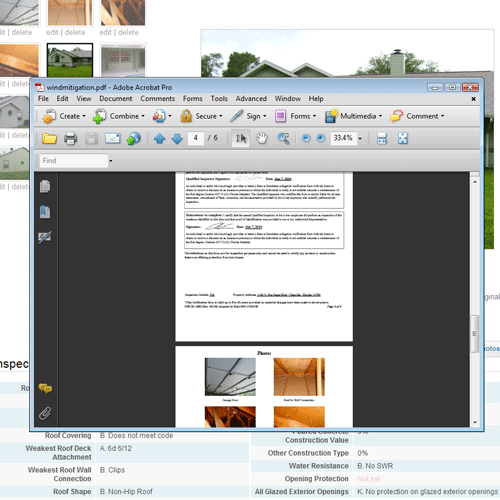Image resolution: width=500 pixels, height=500 pixels.
Task: Click the scrolling pages fit-width icon
Action: tap(382, 138)
